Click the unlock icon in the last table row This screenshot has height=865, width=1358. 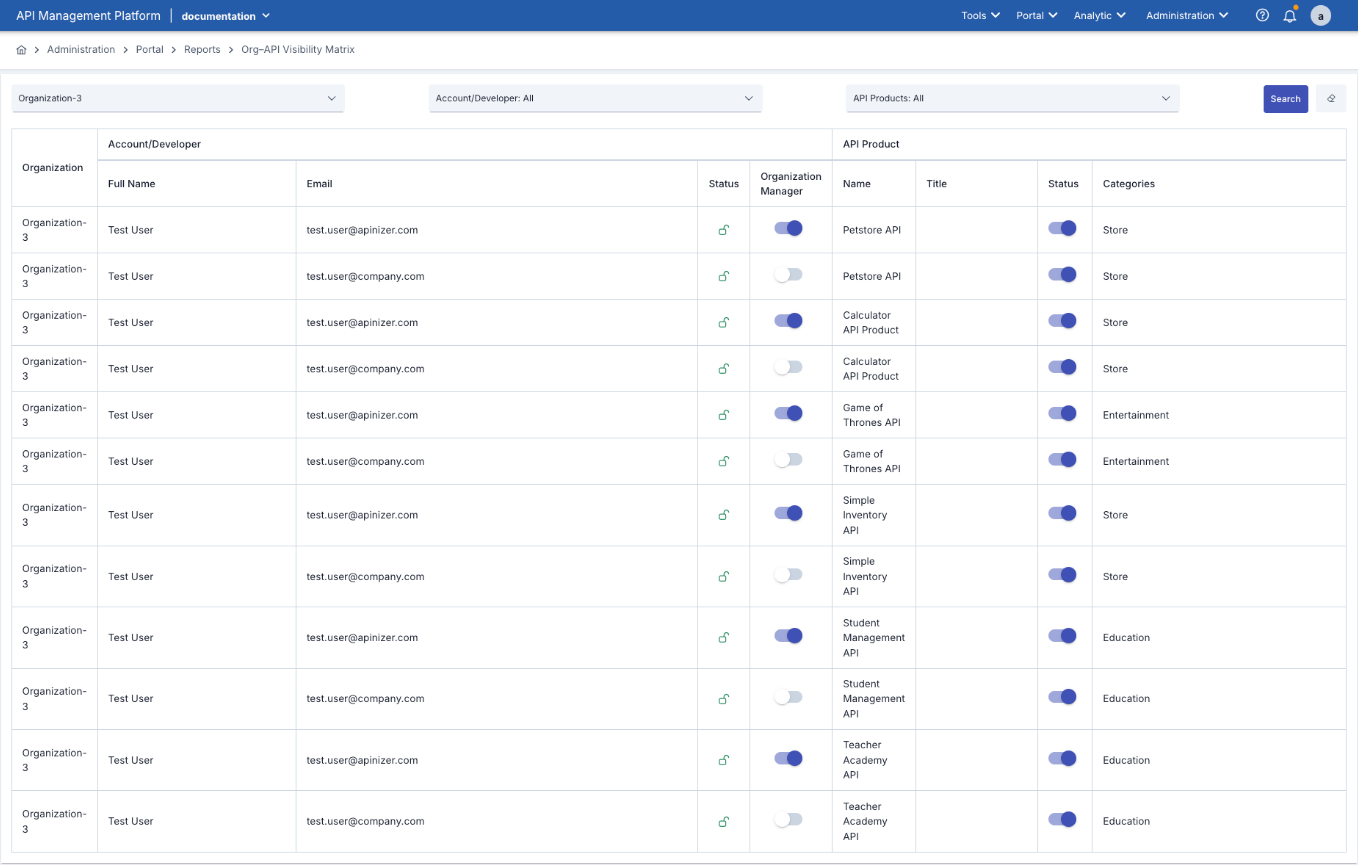pos(723,821)
